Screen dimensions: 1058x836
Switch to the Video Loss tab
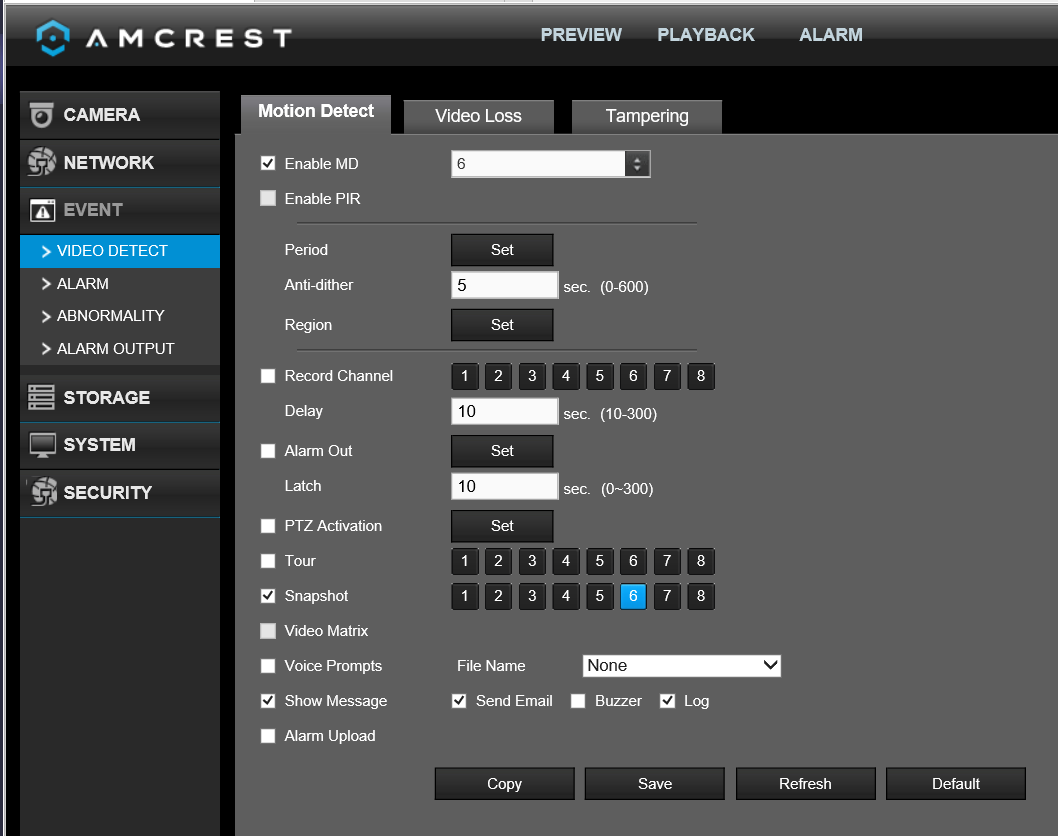coord(478,116)
